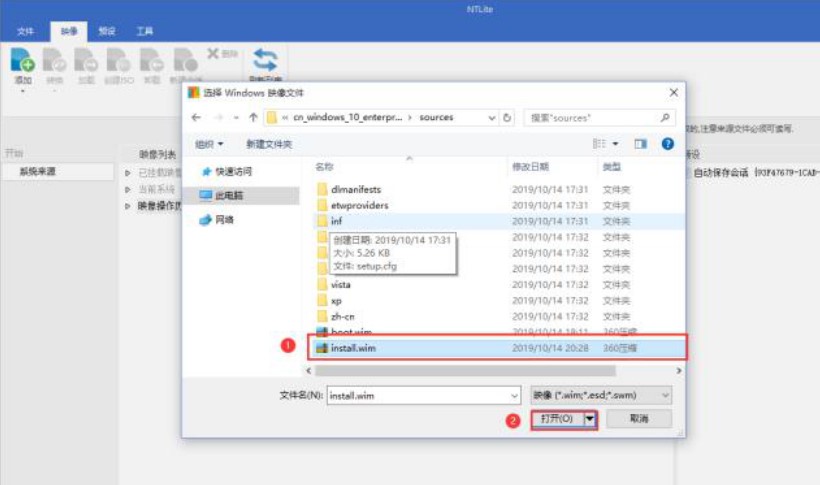Click the Add (添加) image icon in NTLite ribbon
This screenshot has width=820, height=485.
click(x=22, y=61)
